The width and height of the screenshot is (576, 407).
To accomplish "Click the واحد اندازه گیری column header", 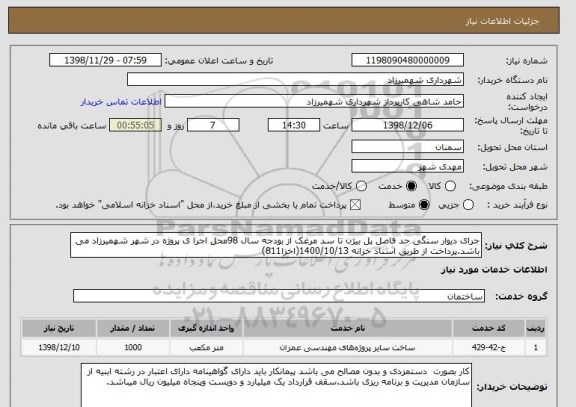I will click(x=206, y=328).
